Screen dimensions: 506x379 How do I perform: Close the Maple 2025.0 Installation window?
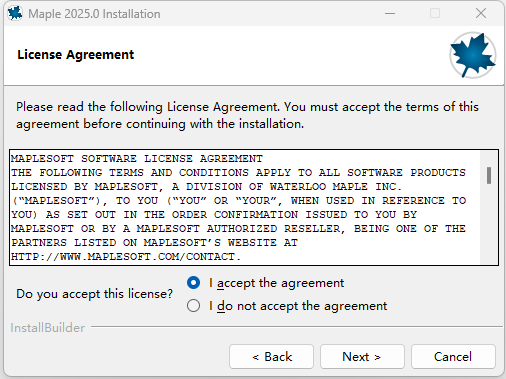481,14
